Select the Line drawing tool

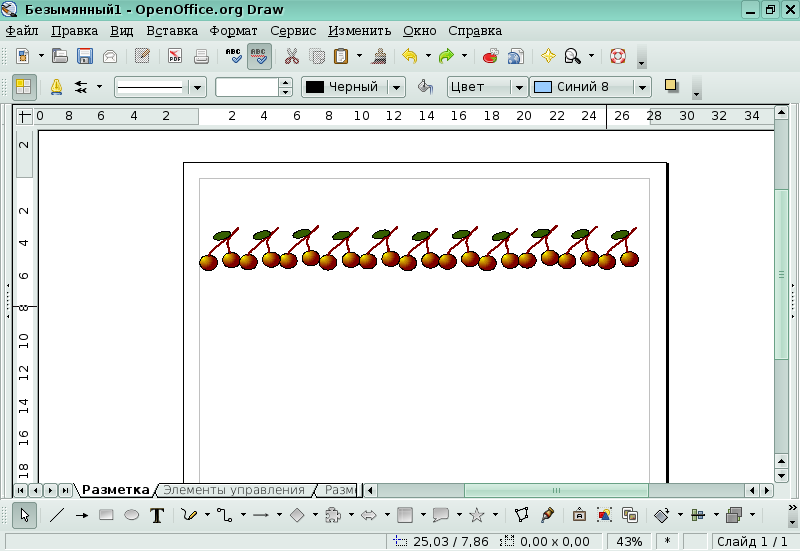coord(57,515)
